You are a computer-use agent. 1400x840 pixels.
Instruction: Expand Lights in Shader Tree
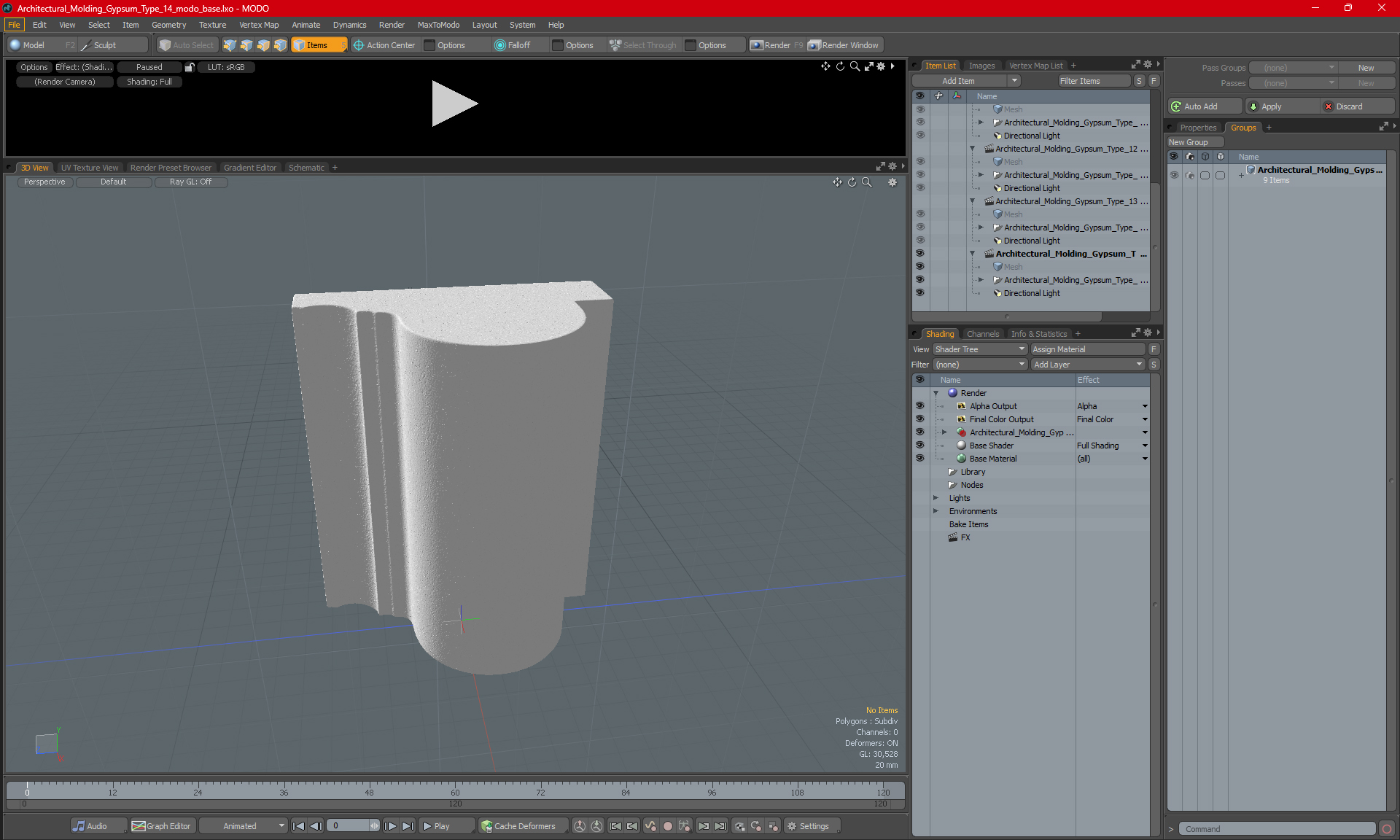click(x=936, y=498)
